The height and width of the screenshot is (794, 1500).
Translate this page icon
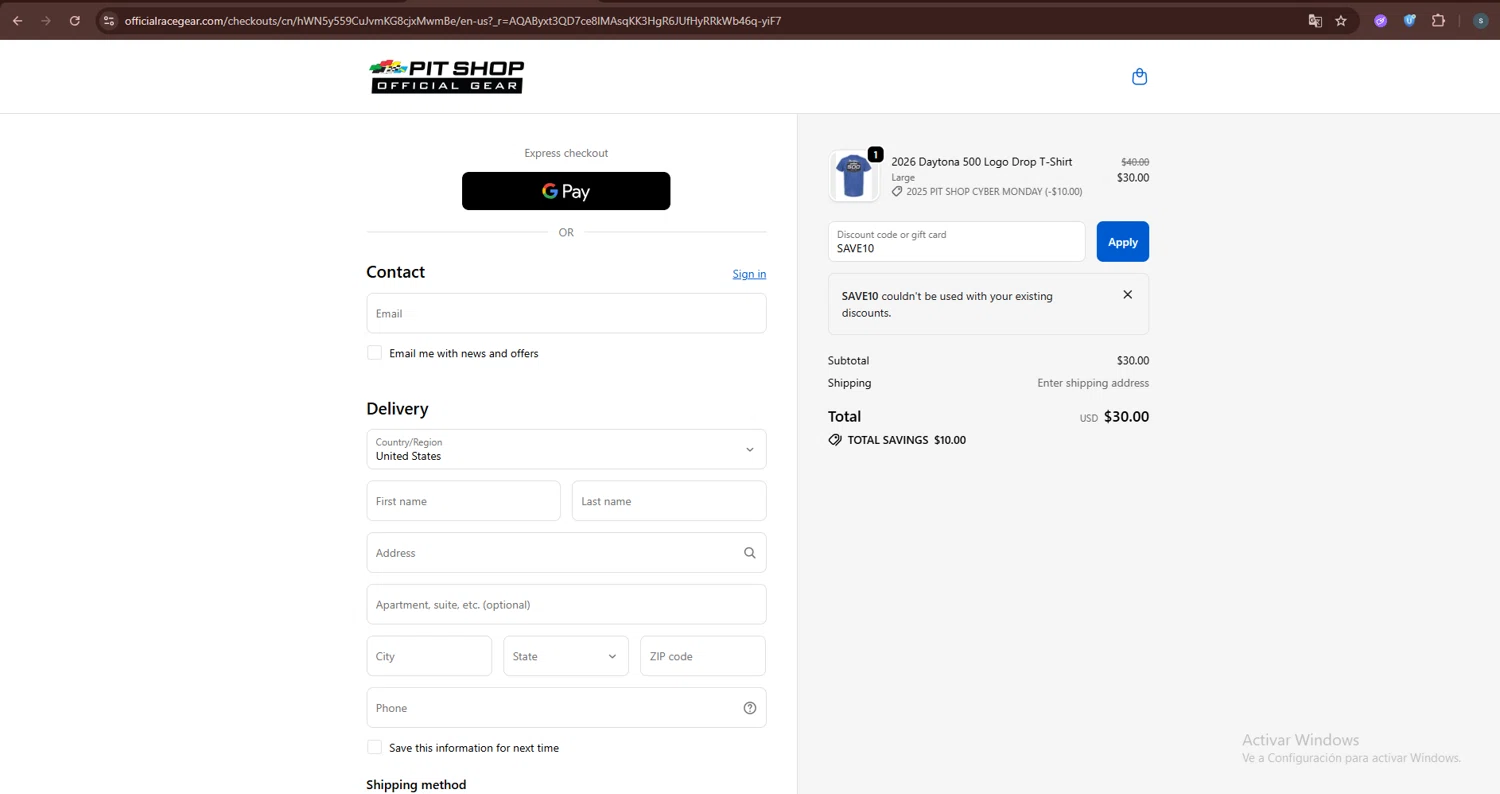(1315, 20)
